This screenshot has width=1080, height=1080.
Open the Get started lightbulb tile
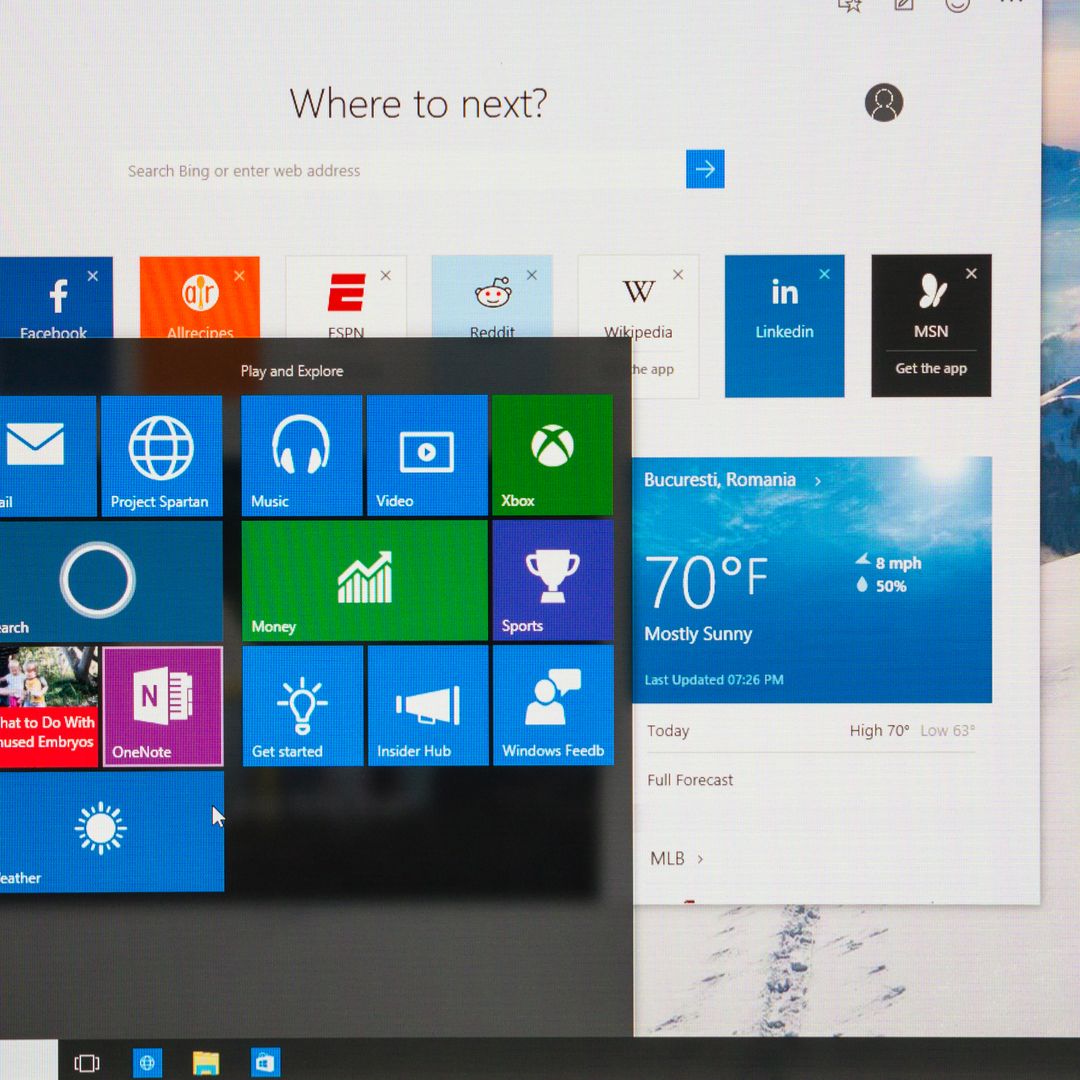[302, 705]
